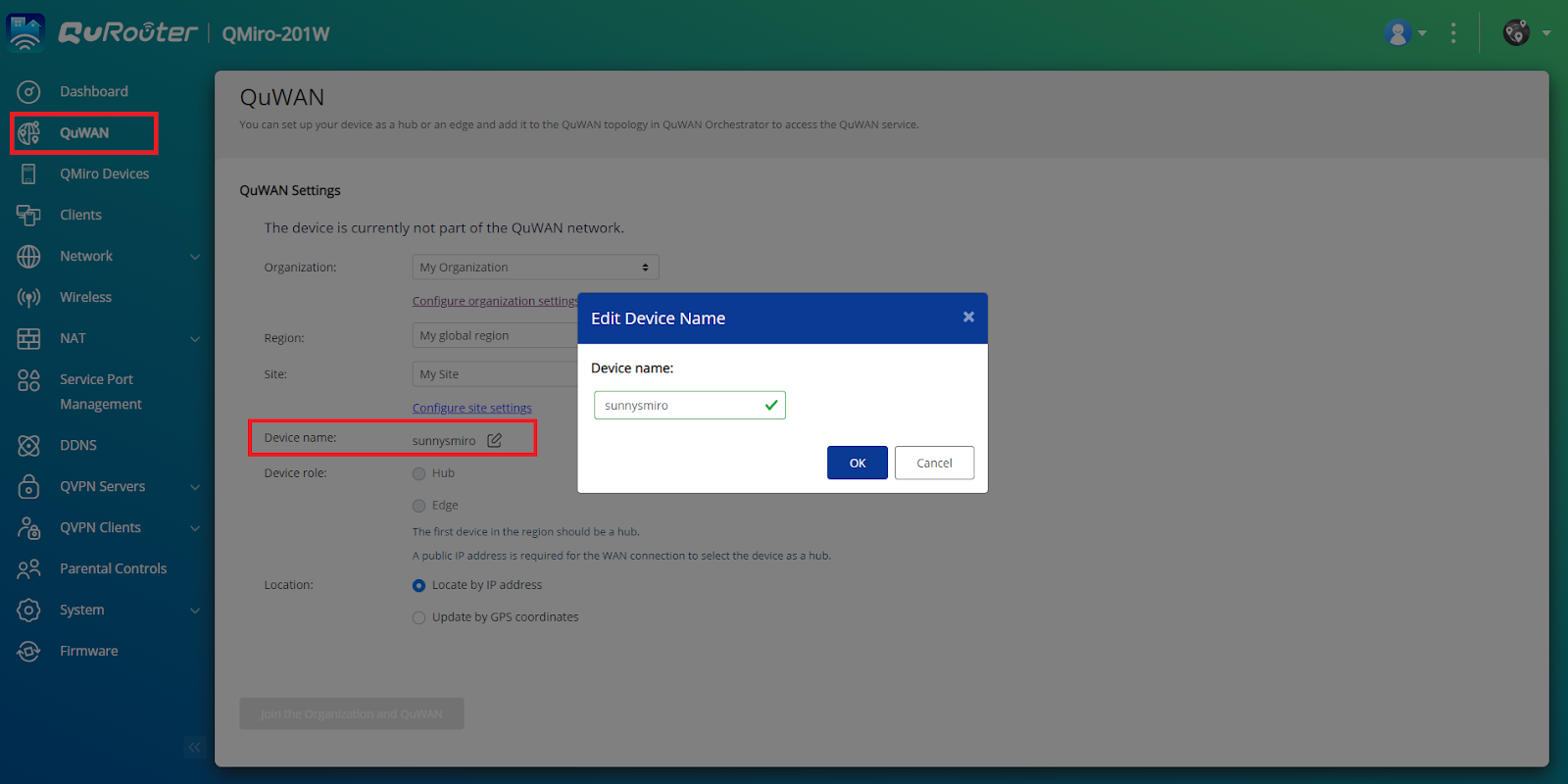Expand the Network submenu chevron
This screenshot has width=1568, height=784.
195,257
